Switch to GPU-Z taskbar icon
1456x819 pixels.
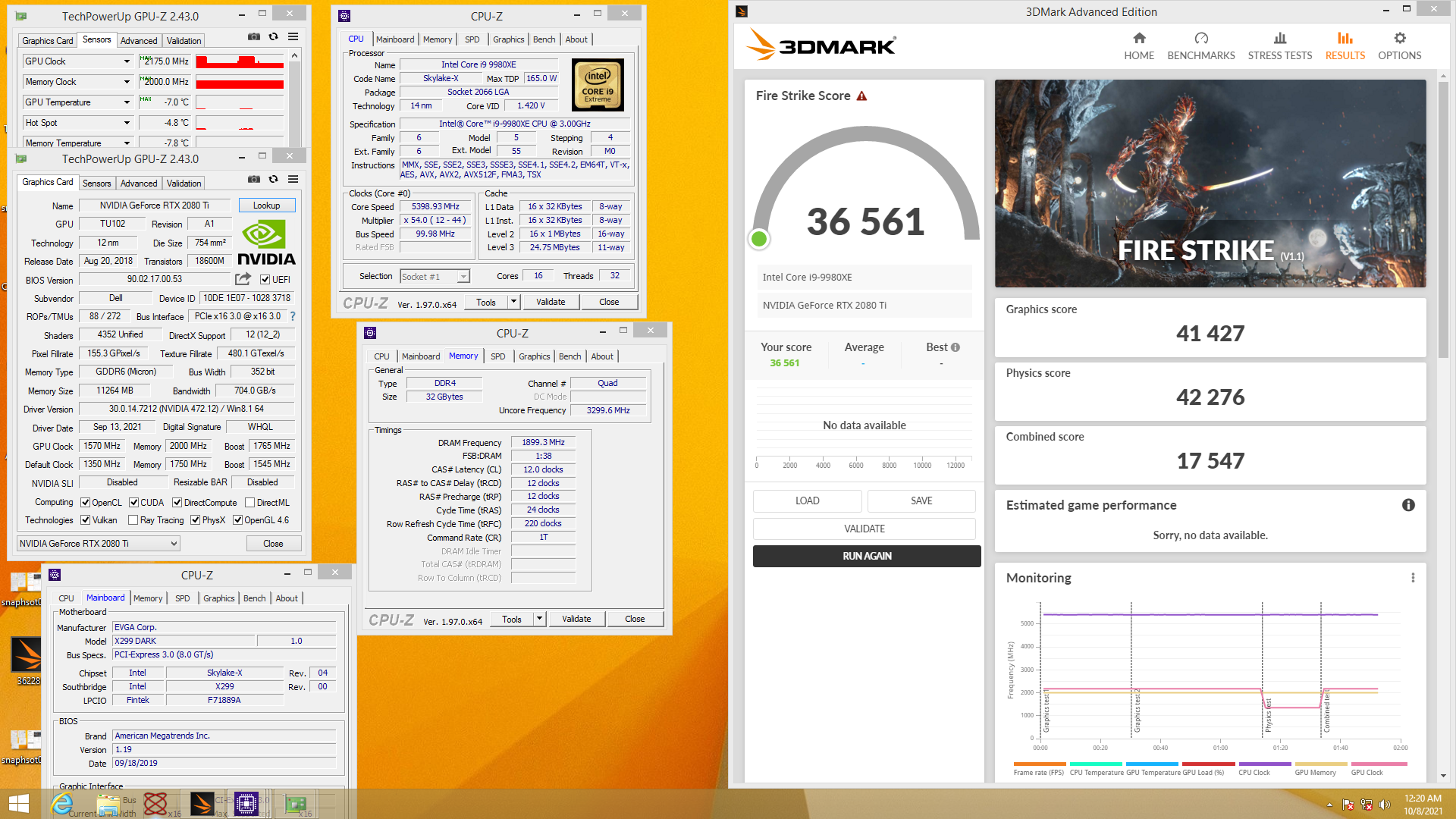click(295, 804)
